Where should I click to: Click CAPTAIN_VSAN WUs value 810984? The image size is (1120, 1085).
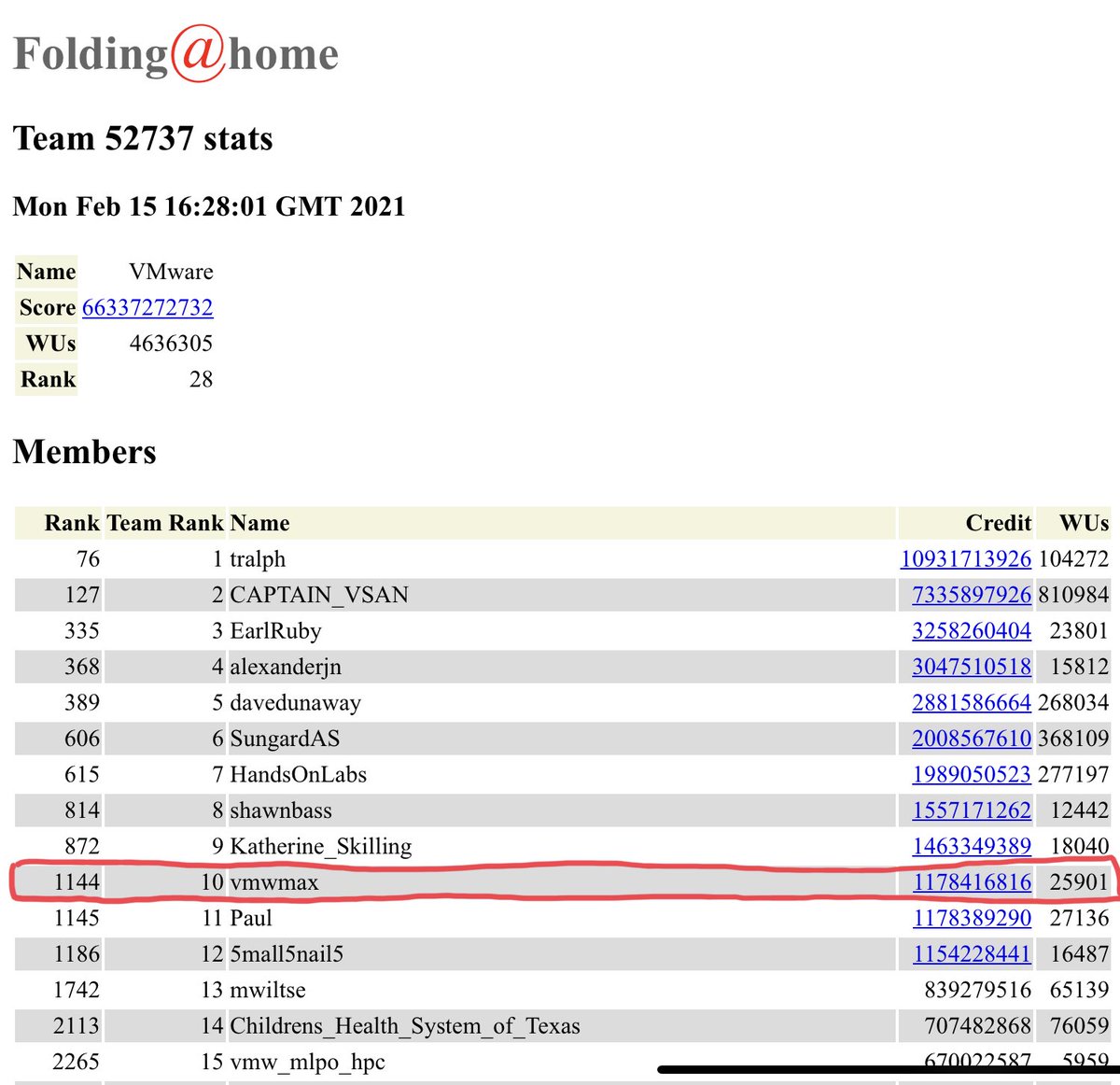[1073, 595]
